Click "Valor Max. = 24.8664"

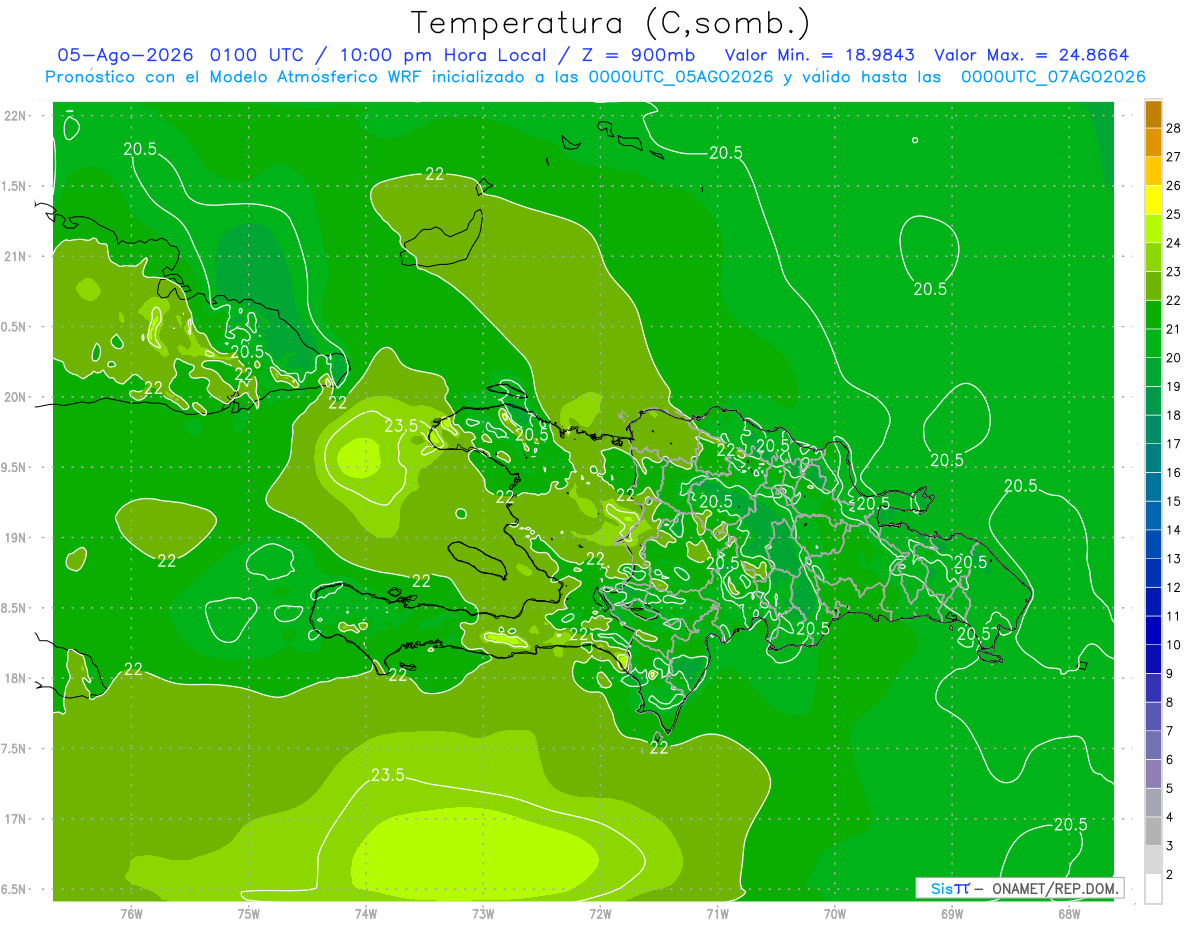(x=1031, y=55)
